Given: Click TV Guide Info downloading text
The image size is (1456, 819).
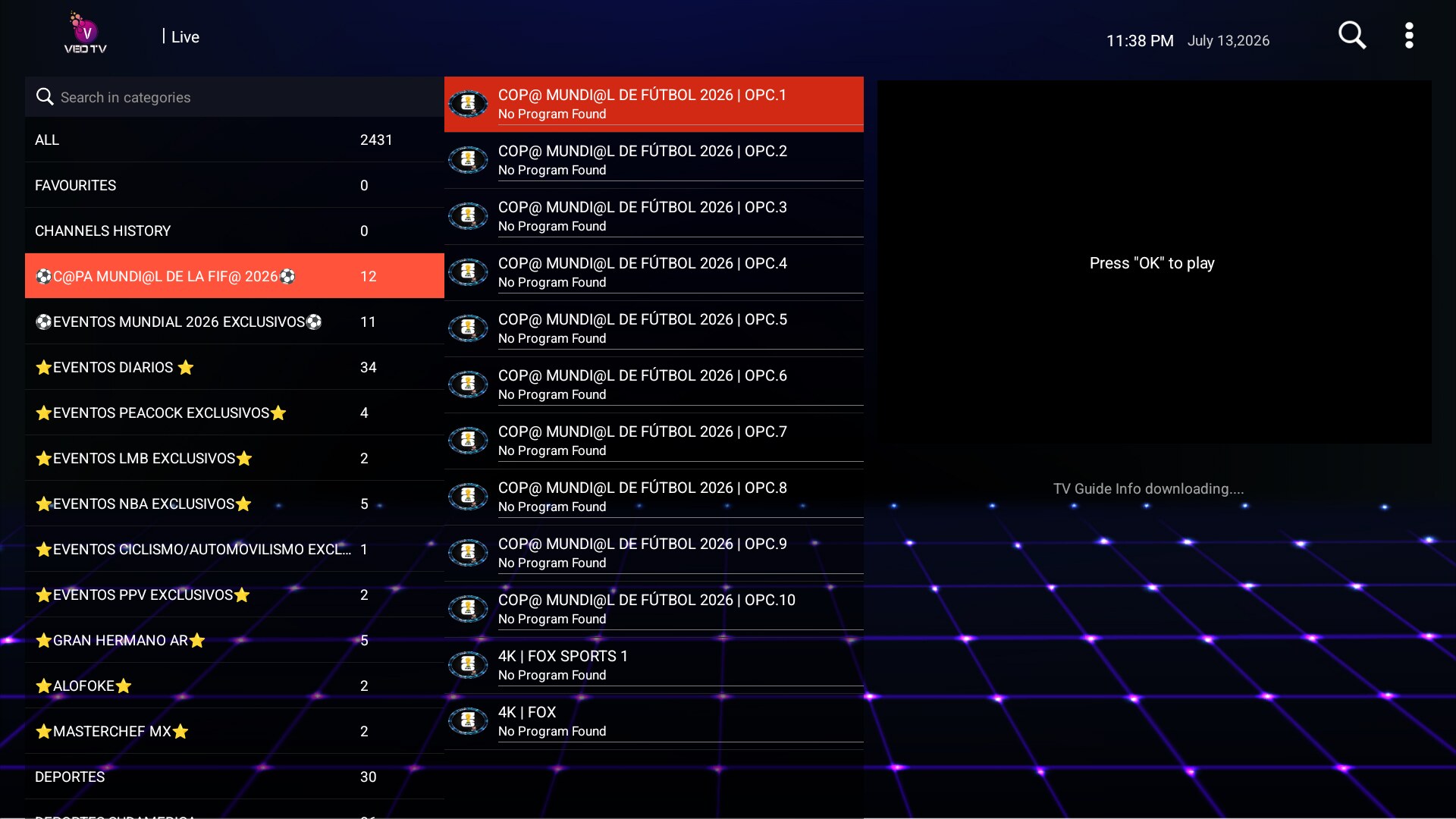Looking at the screenshot, I should click(x=1148, y=488).
